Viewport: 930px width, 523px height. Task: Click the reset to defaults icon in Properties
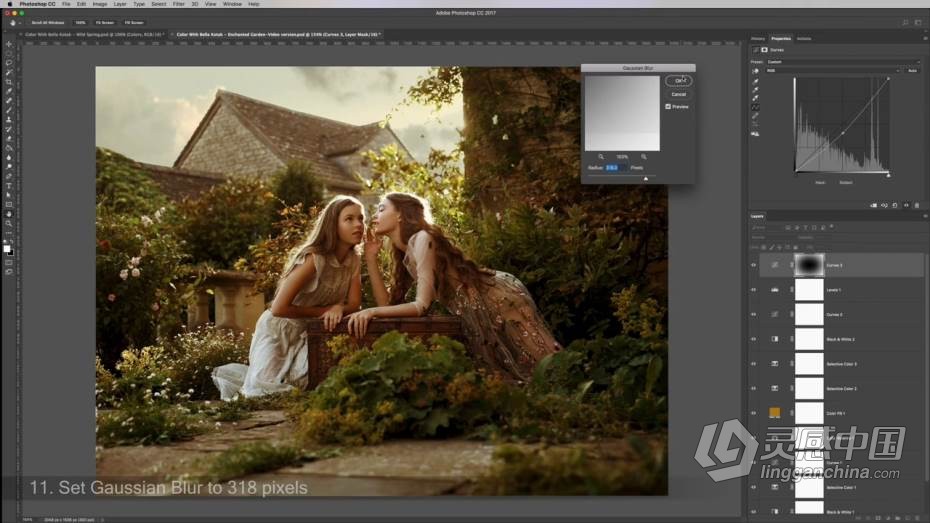coord(895,205)
